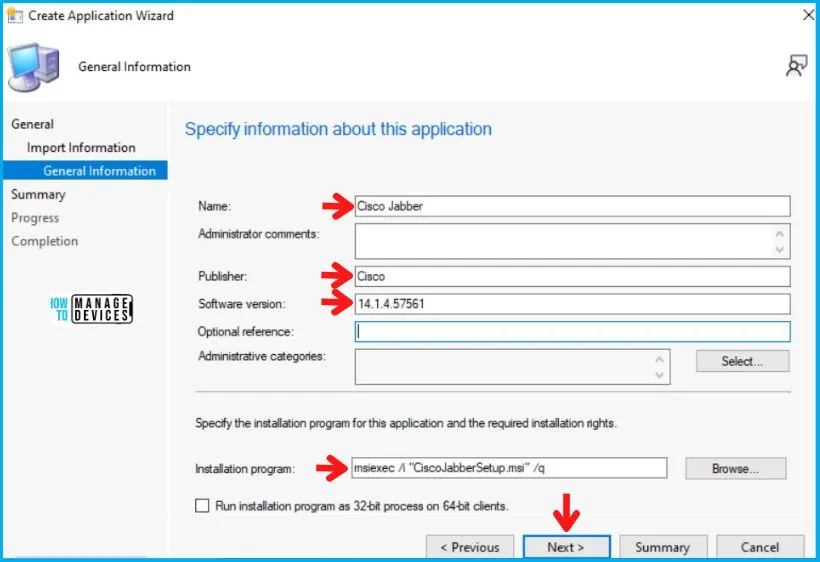820x562 pixels.
Task: Click the Summary button at bottom
Action: point(663,547)
